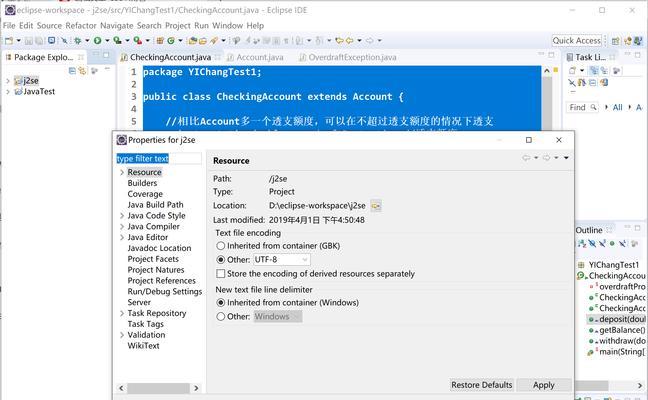Click the External Tools run icon

pos(137,40)
